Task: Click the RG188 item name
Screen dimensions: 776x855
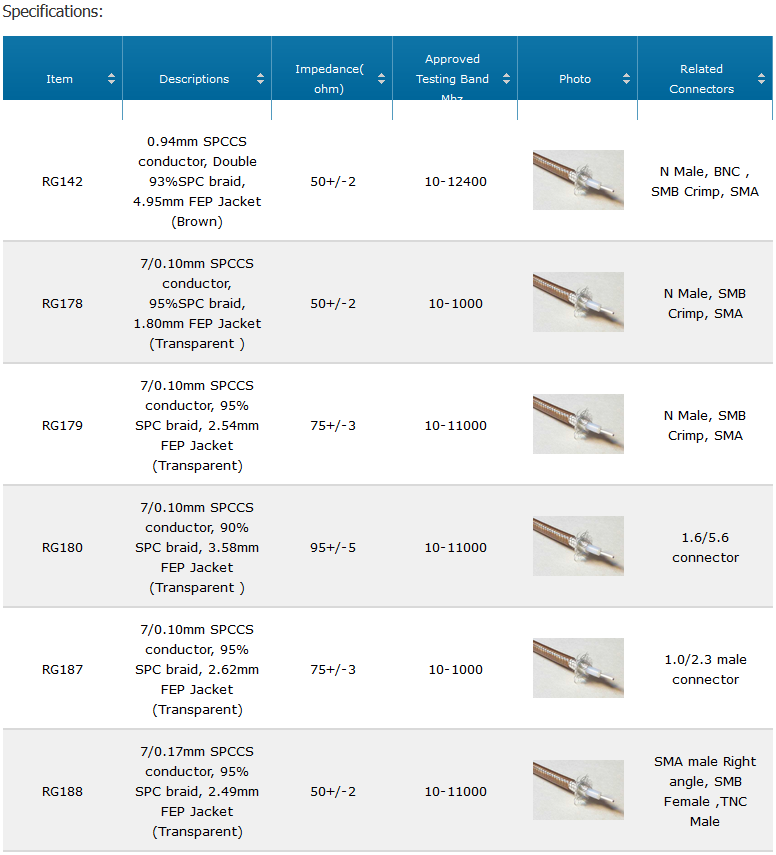Action: pyautogui.click(x=62, y=792)
